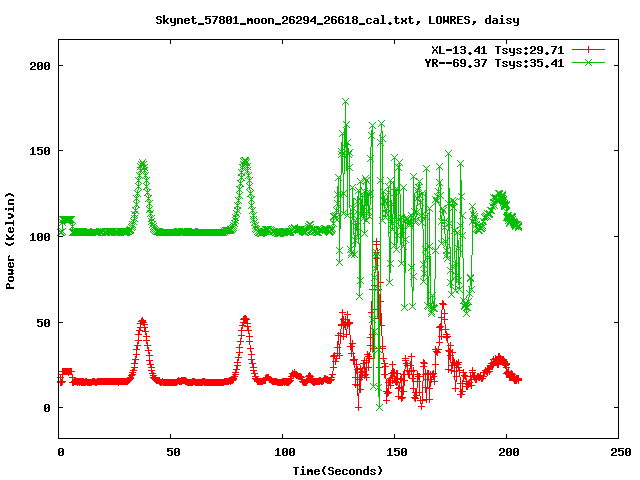Click the Power (Kelvin) y-axis label
Image resolution: width=640 pixels, height=480 pixels.
[10, 241]
